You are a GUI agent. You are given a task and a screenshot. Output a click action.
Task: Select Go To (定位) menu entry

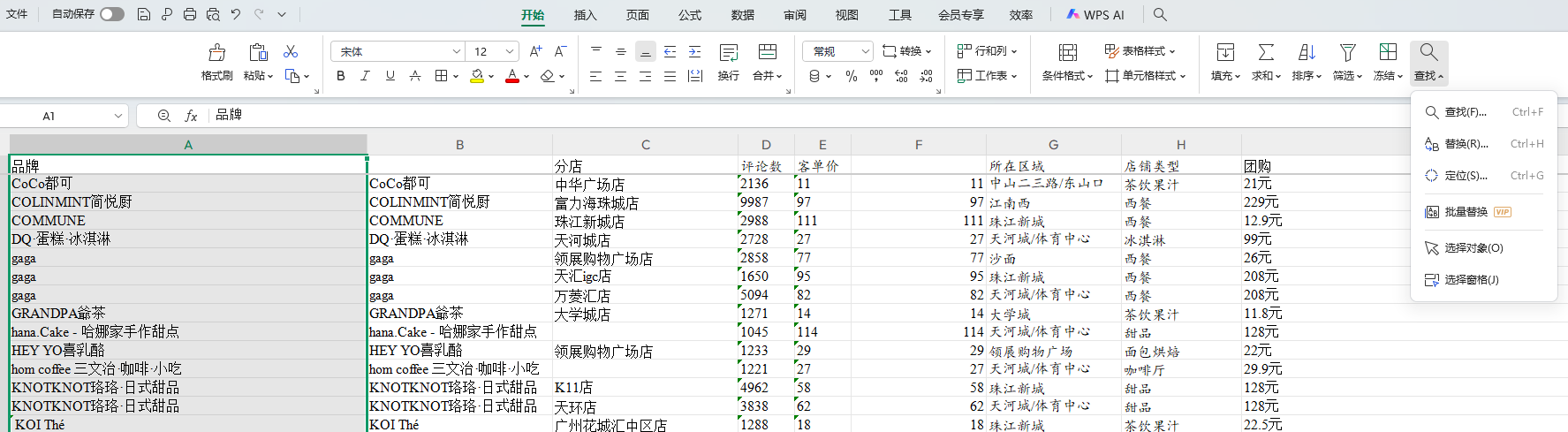[x=1484, y=176]
